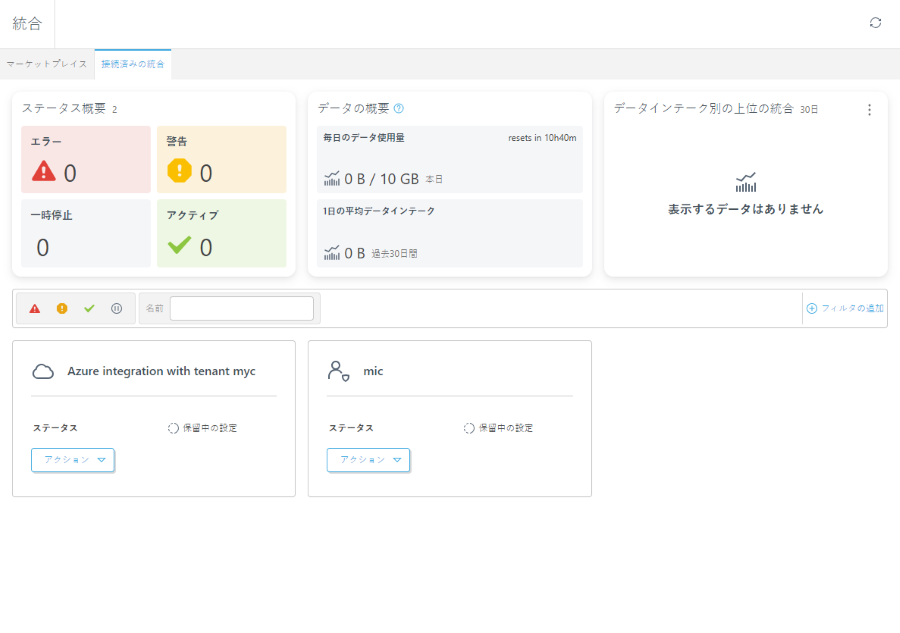This screenshot has height=633, width=900.
Task: Open the three-dot menu on top integrations card
Action: (869, 110)
